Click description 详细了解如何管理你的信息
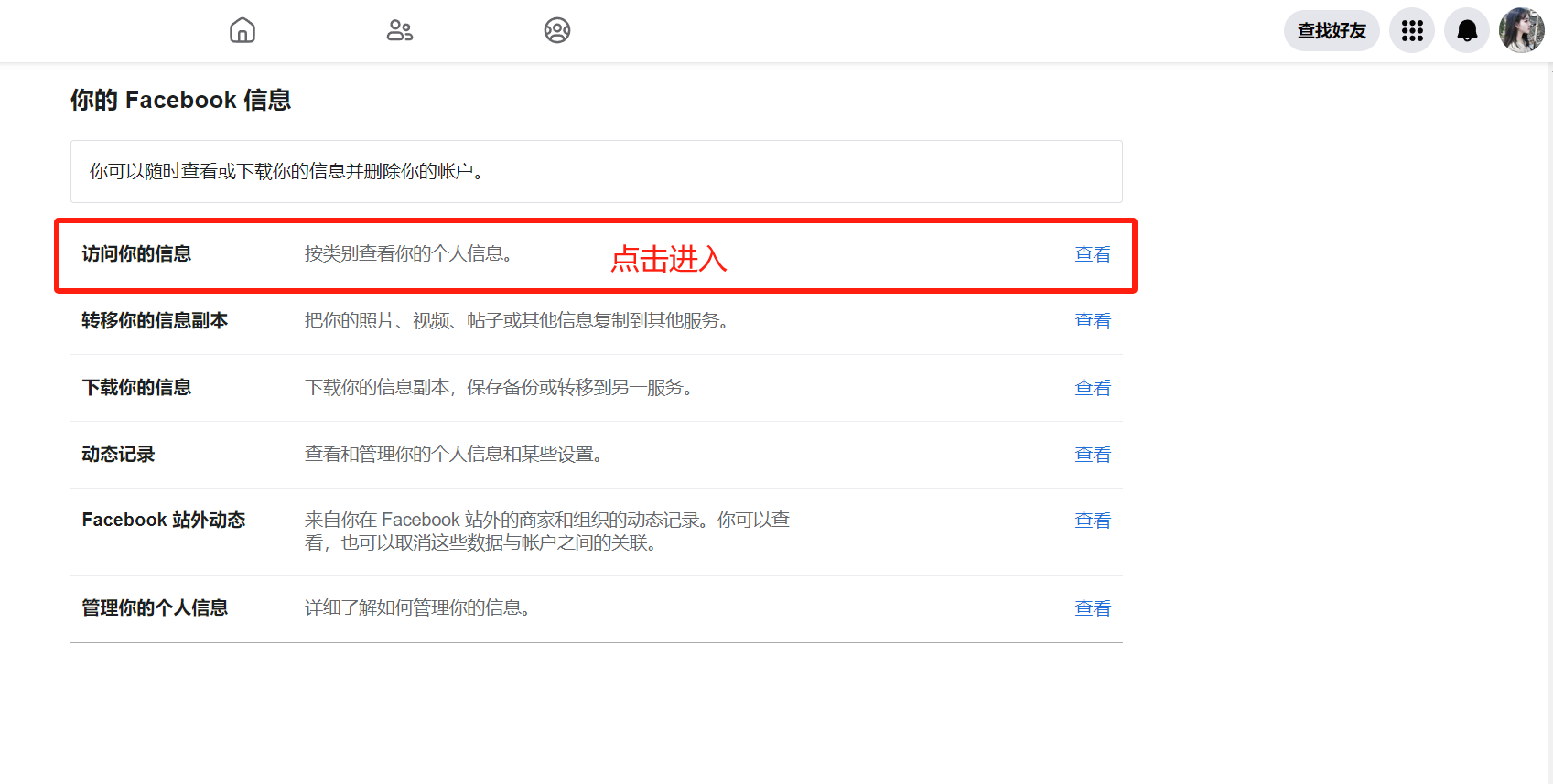Screen dimensions: 1553x784 [x=417, y=608]
